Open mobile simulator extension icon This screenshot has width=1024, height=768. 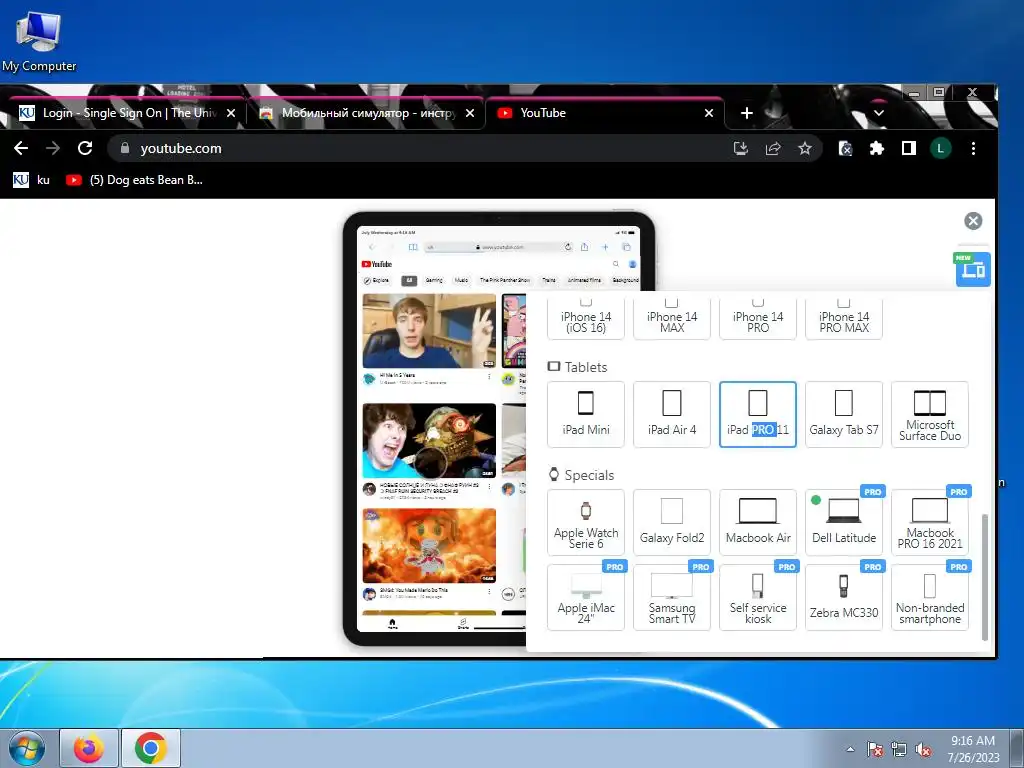845,148
